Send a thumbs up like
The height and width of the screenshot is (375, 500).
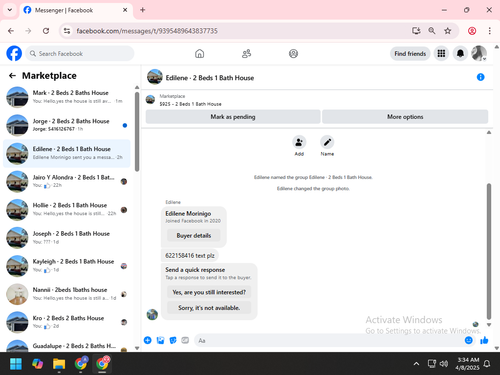coord(484,340)
